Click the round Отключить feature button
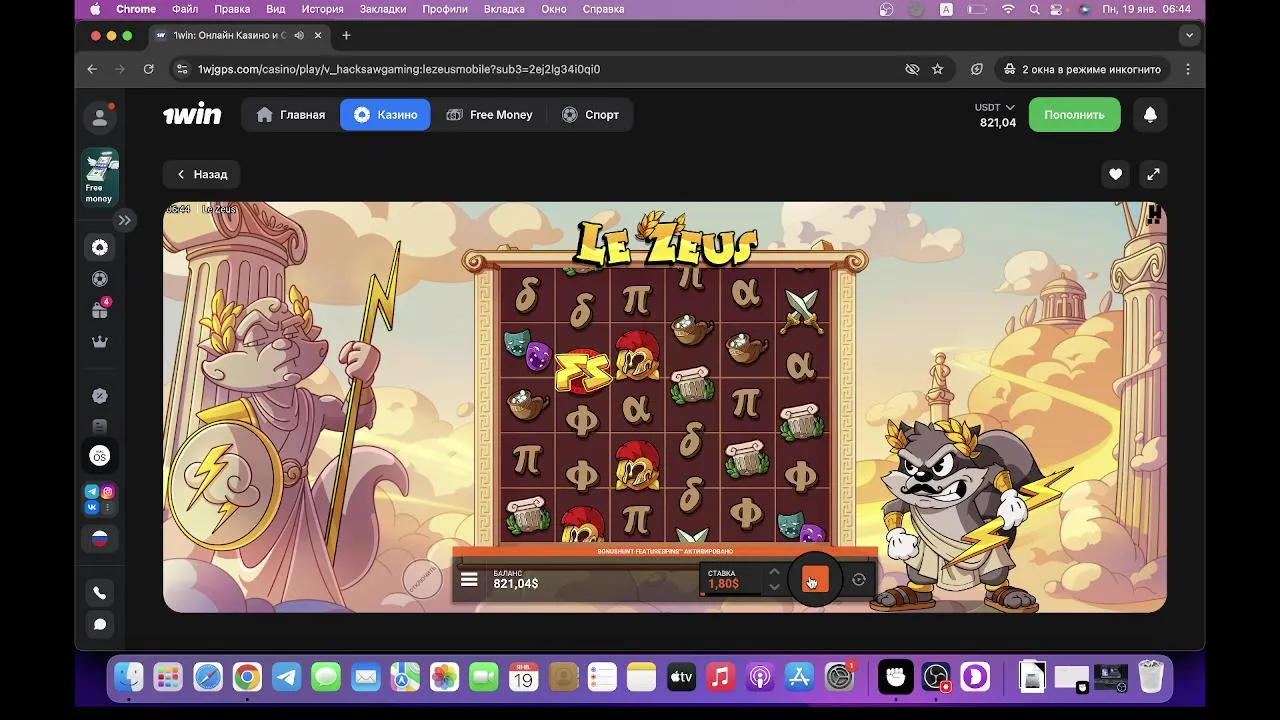Screen dimensions: 1280x720 pos(422,579)
